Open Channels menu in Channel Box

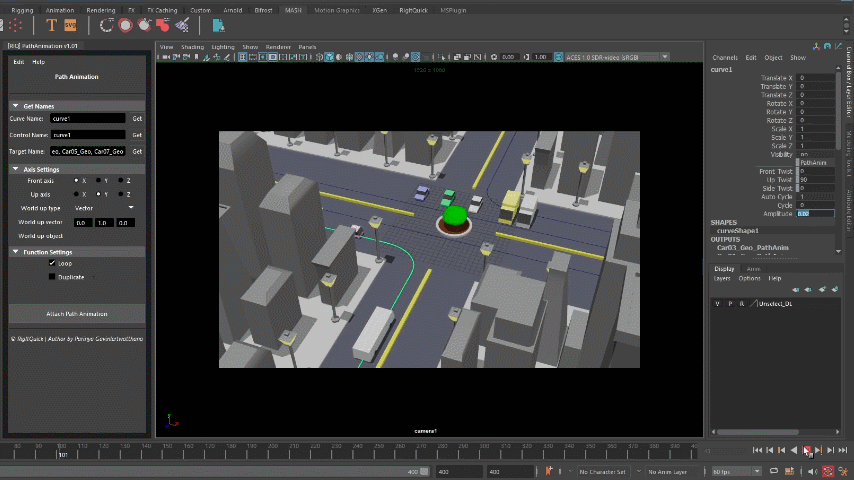(725, 57)
